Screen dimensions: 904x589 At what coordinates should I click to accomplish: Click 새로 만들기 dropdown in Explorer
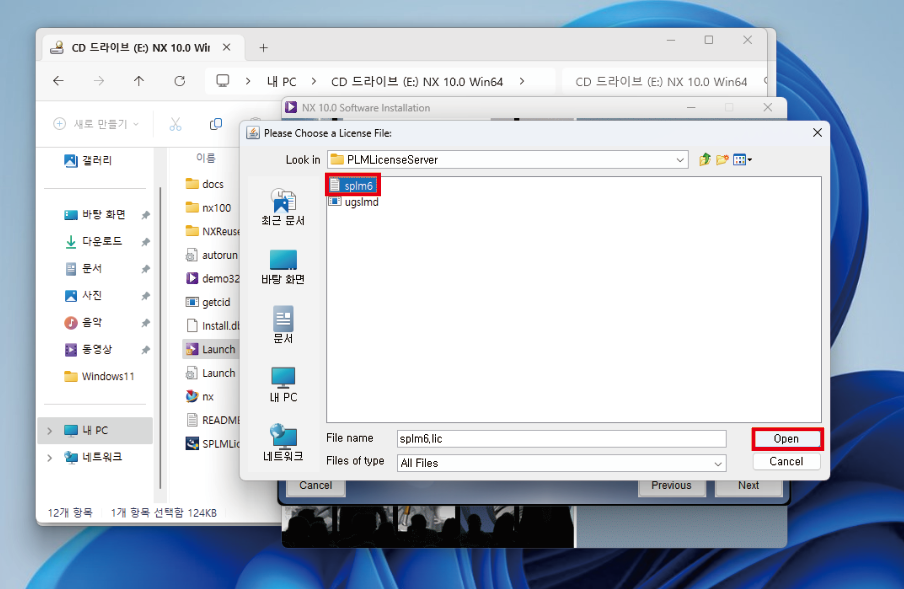pyautogui.click(x=96, y=124)
